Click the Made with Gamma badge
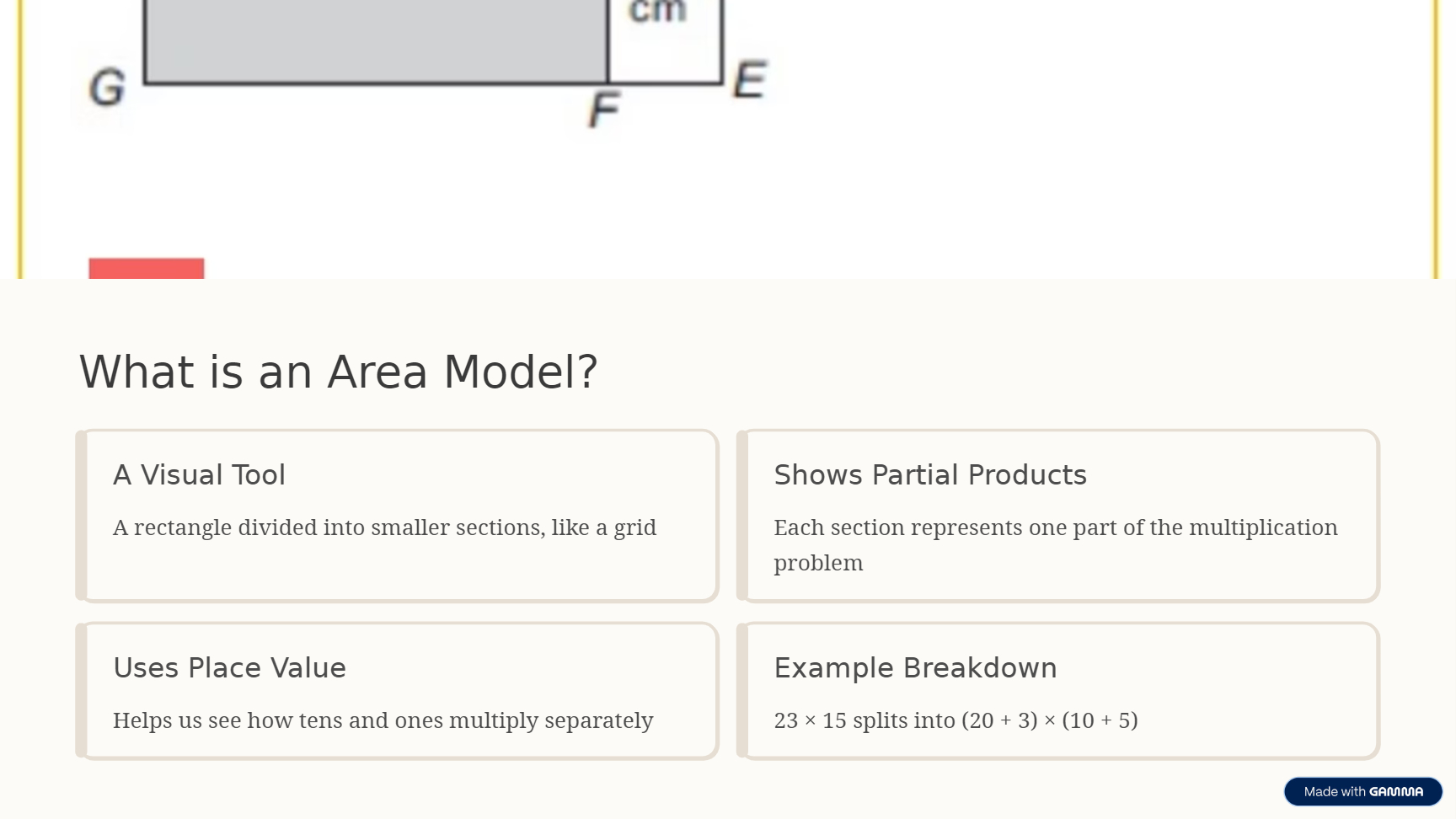This screenshot has width=1456, height=819. [1362, 792]
